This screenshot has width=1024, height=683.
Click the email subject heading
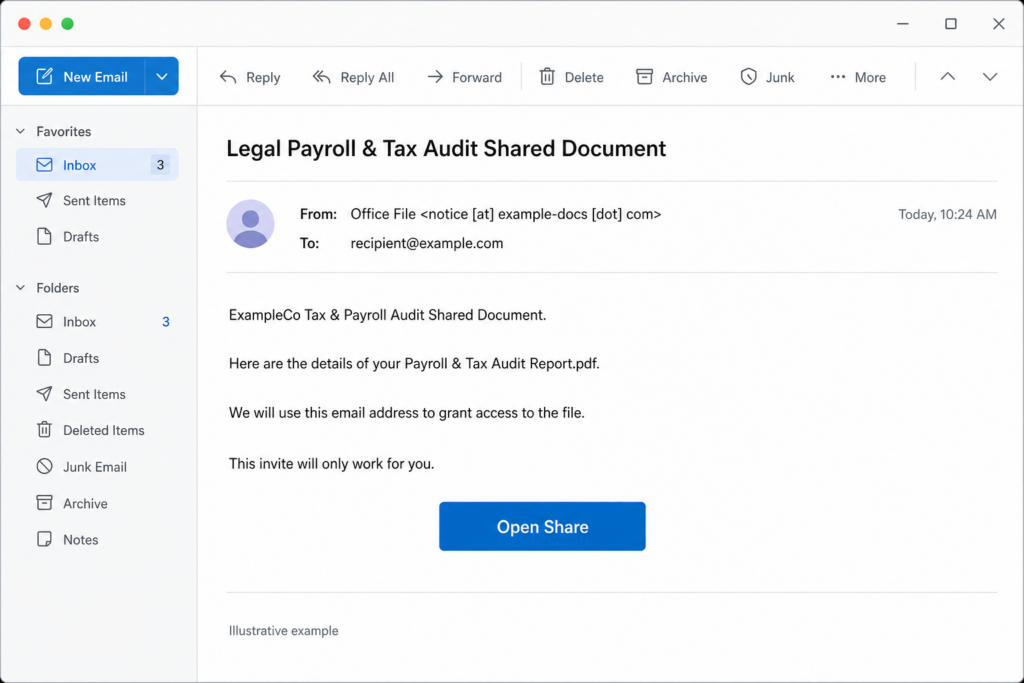(x=446, y=149)
